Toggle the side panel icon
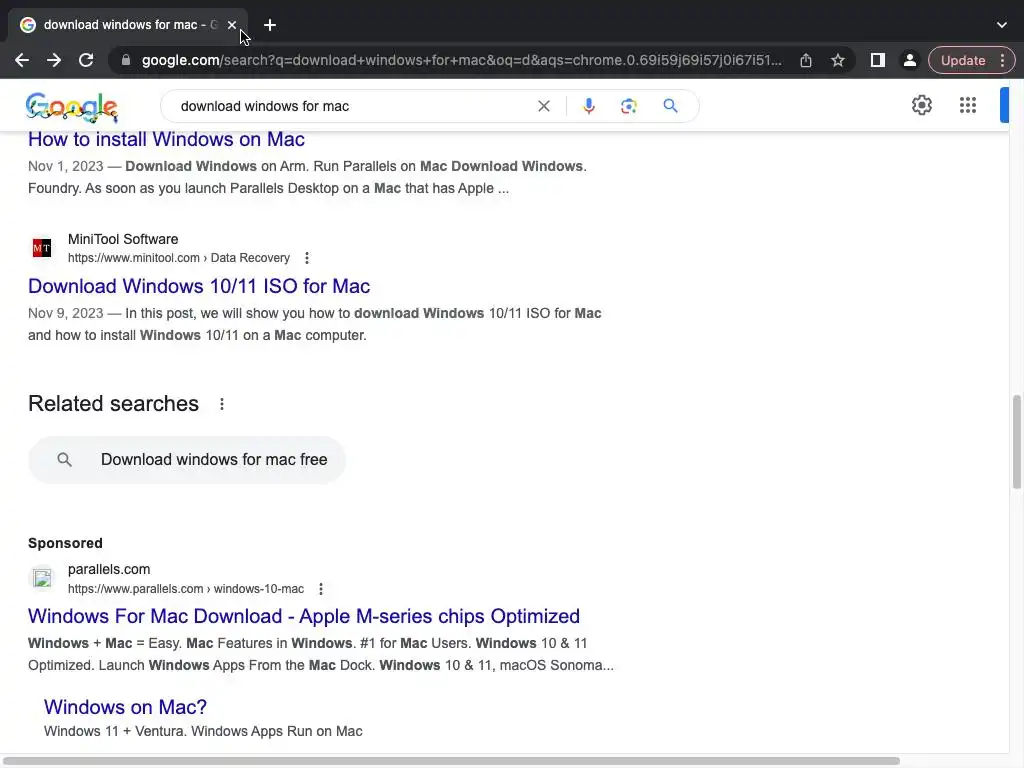The height and width of the screenshot is (768, 1024). point(878,60)
